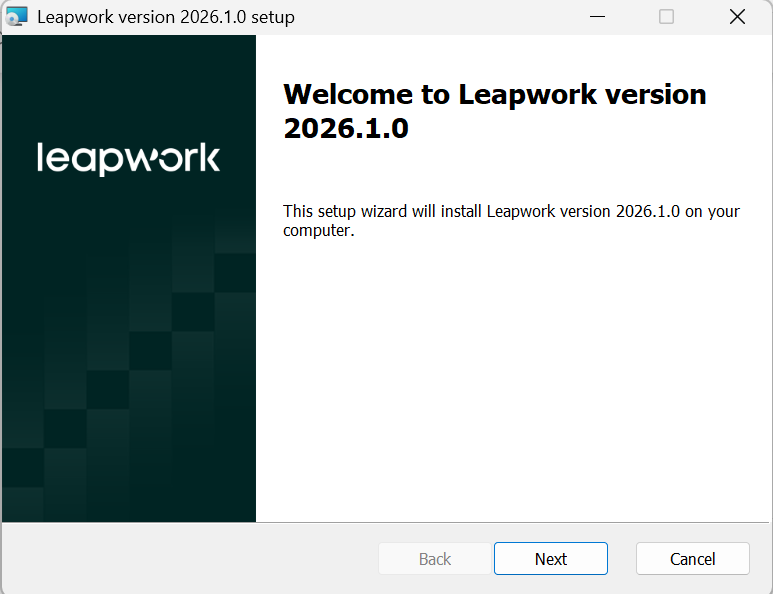Screen dimensions: 773x594
Task: Click the 'This setup wizard will install' description text
Action: pos(511,220)
